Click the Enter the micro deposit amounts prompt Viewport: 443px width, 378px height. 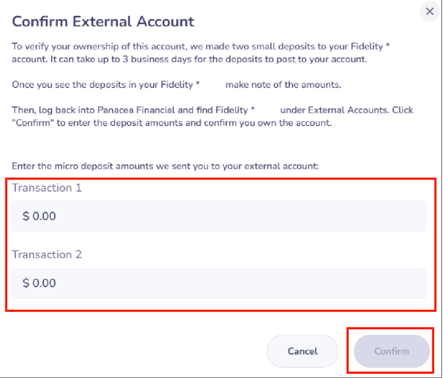click(165, 166)
